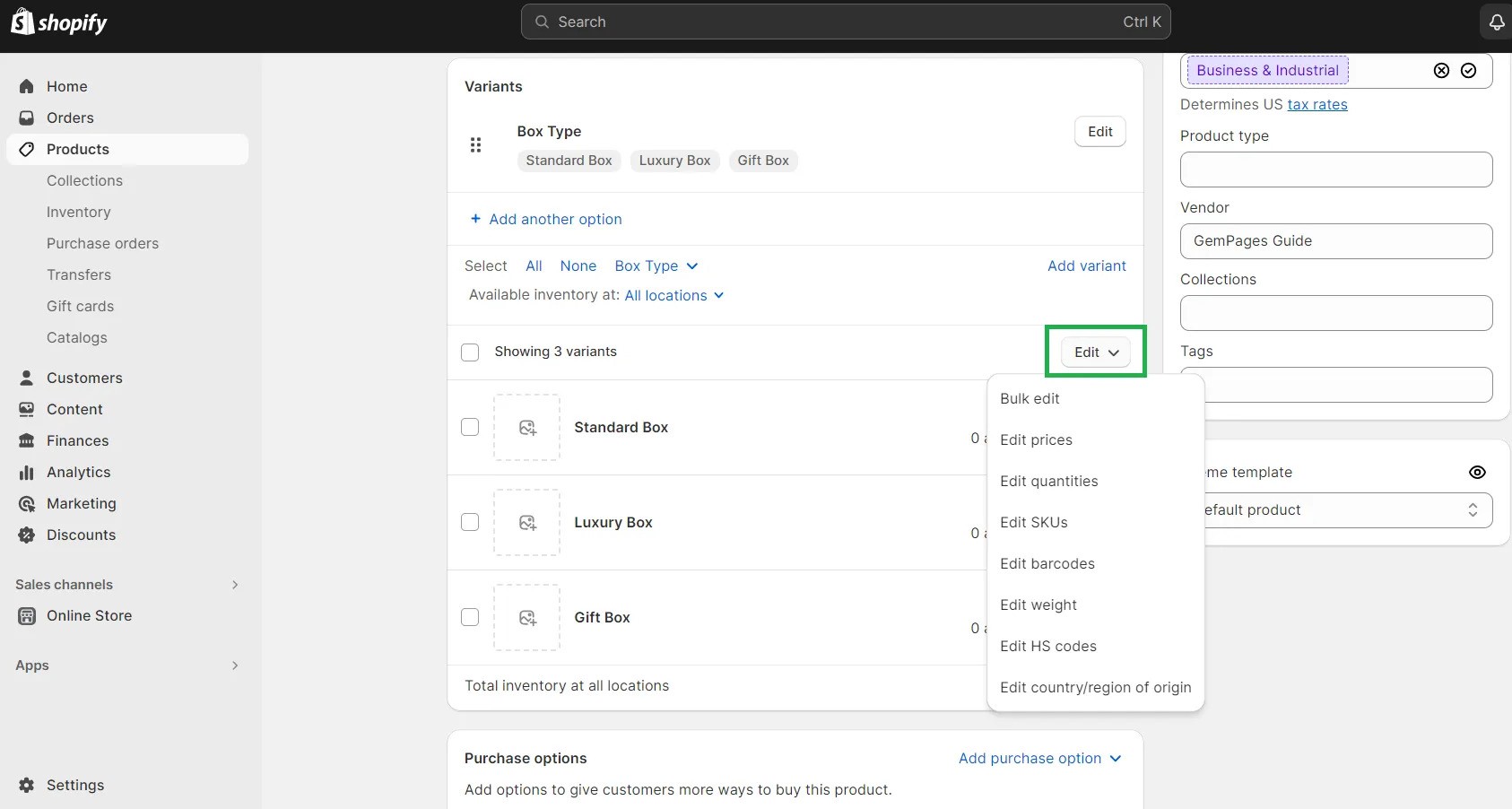Open notifications via the bell icon

point(1496,22)
